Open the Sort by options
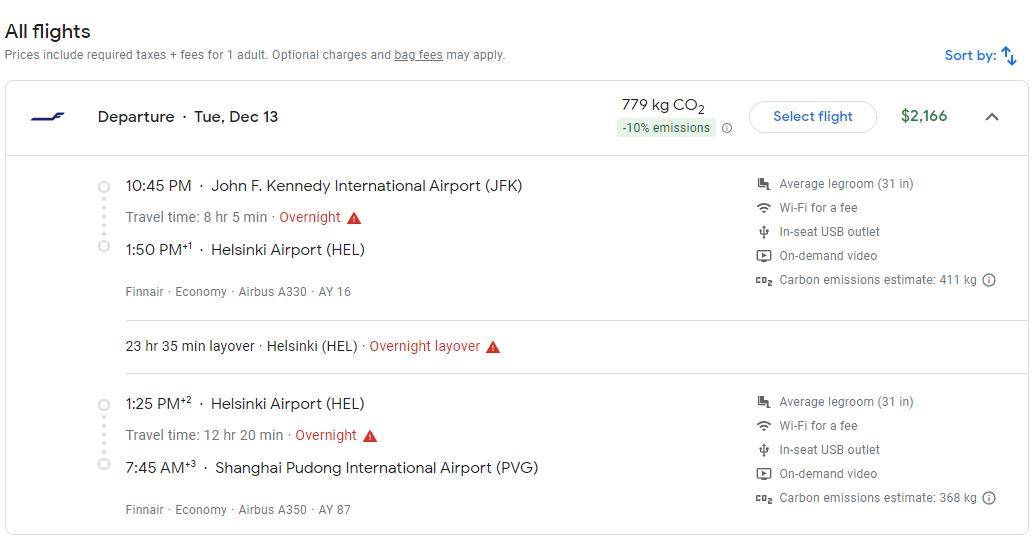Image resolution: width=1034 pixels, height=544 pixels. (981, 56)
